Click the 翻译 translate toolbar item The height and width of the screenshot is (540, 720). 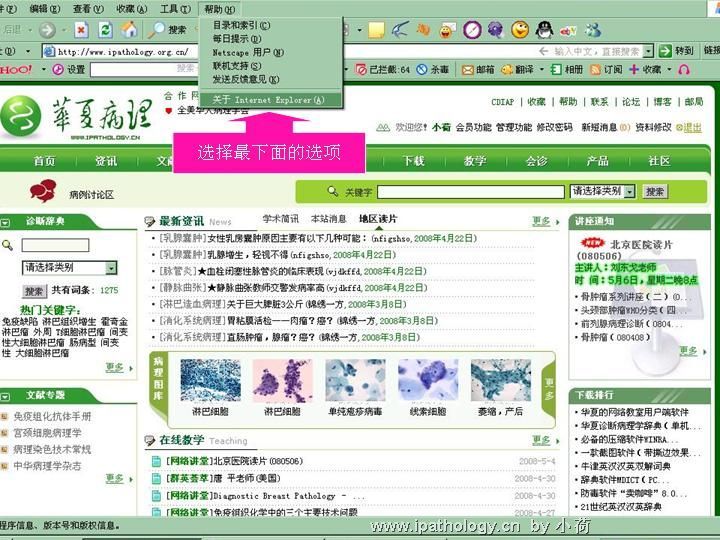517,69
